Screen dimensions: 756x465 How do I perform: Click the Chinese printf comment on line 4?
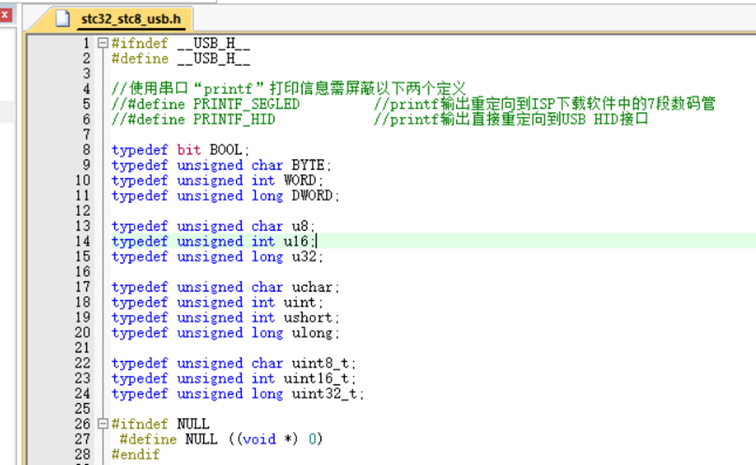[x=290, y=89]
